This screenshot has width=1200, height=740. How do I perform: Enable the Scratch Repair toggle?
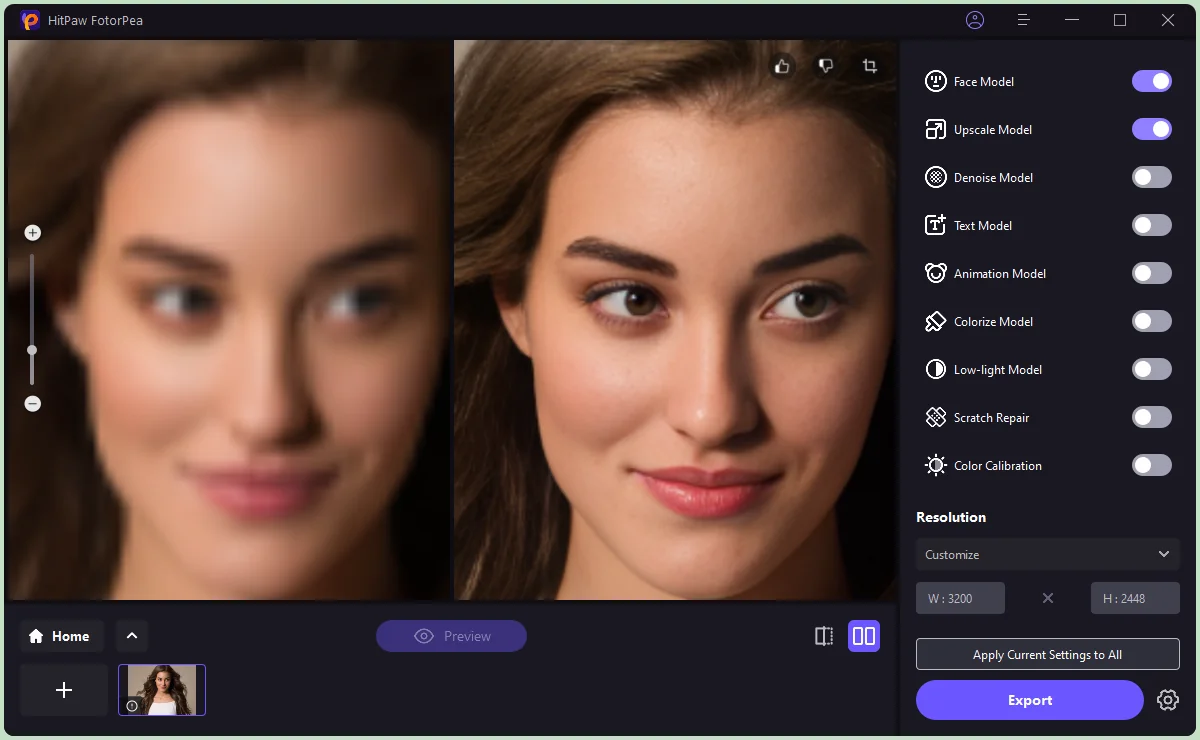tap(1151, 418)
